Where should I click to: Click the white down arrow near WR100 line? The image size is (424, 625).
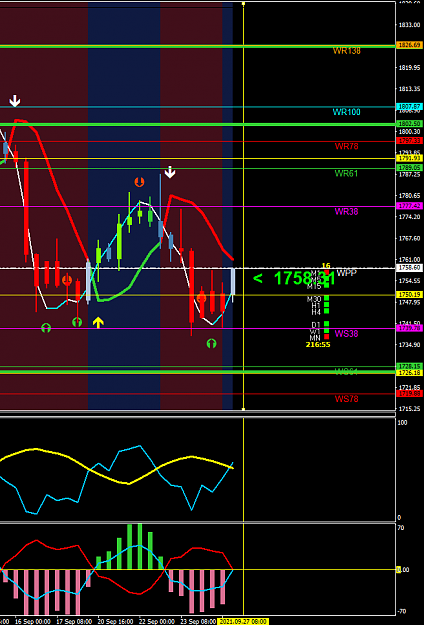15,101
